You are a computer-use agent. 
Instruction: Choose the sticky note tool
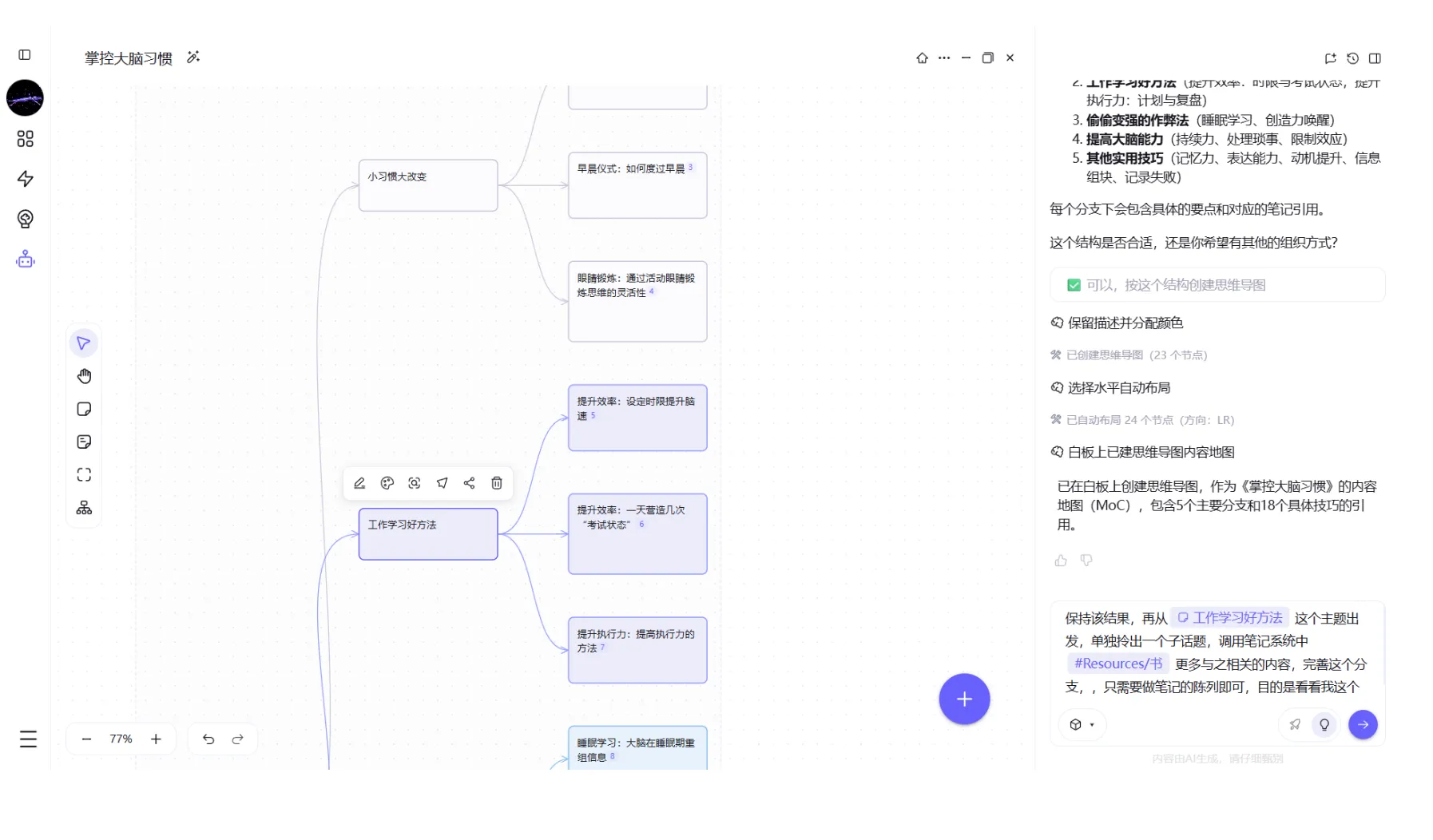[x=84, y=409]
